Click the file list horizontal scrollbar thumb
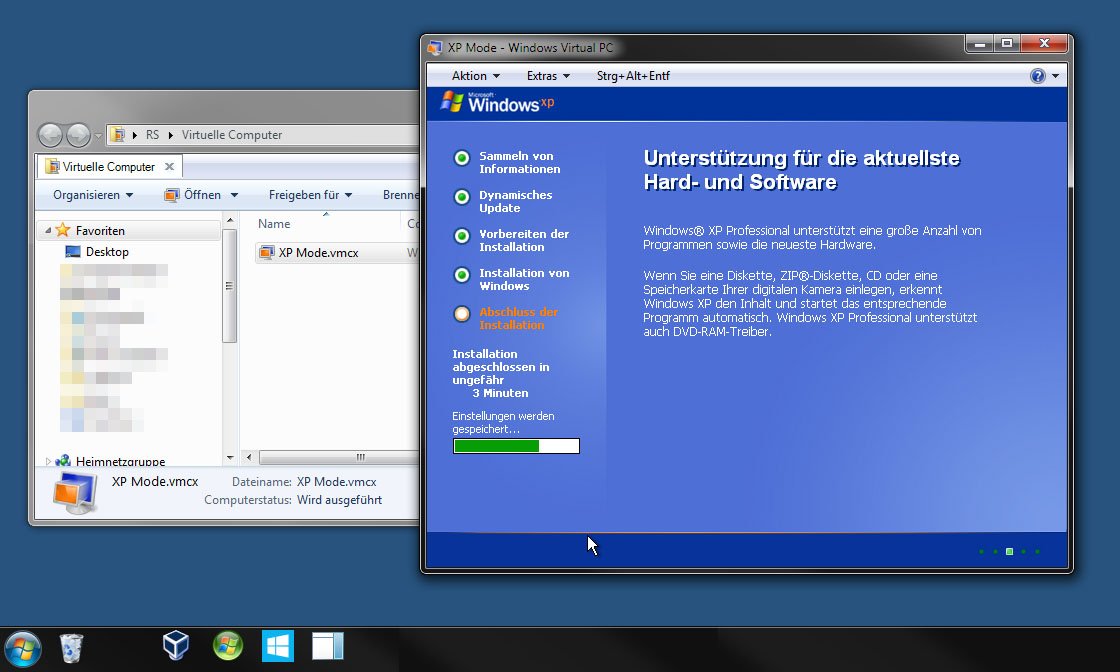The width and height of the screenshot is (1120, 672). pyautogui.click(x=339, y=457)
